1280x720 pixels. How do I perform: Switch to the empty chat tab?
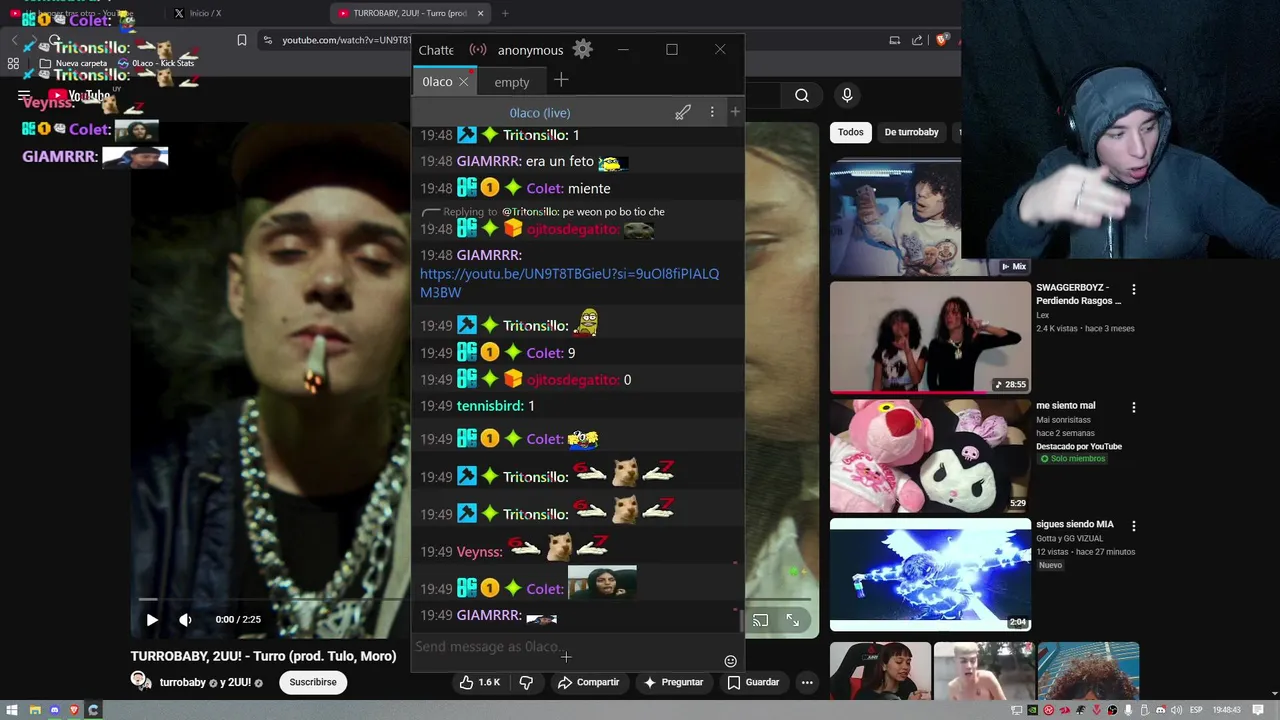click(511, 82)
